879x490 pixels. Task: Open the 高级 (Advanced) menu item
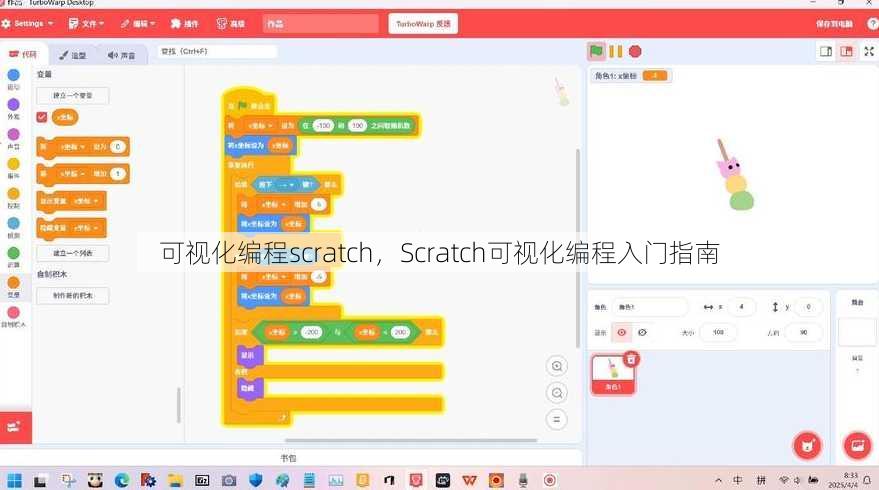coord(230,24)
